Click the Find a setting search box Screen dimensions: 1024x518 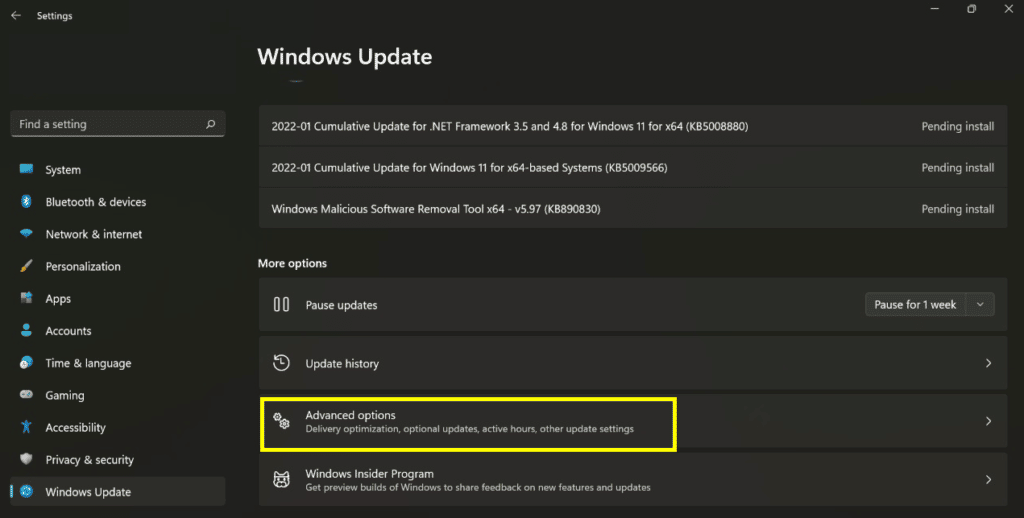108,125
